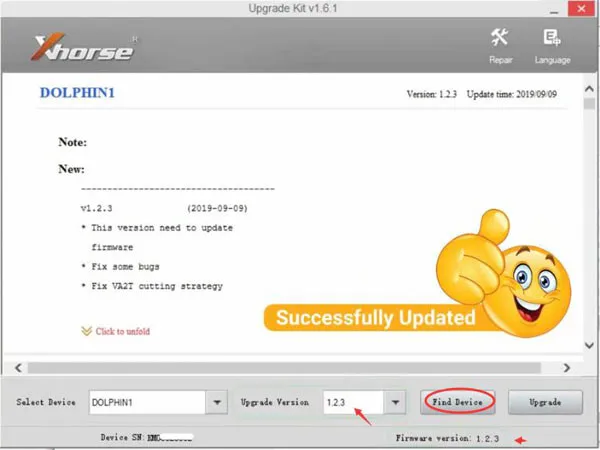Click the 'Upgrade Version' label

click(275, 402)
